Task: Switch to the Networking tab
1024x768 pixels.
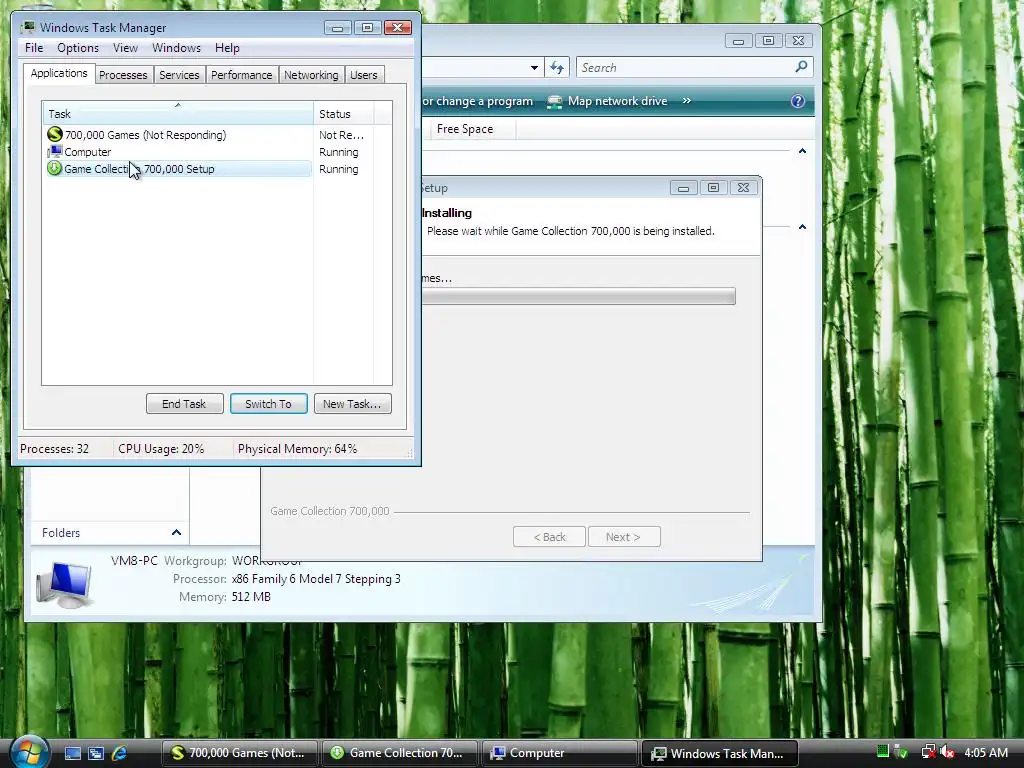Action: (x=312, y=75)
